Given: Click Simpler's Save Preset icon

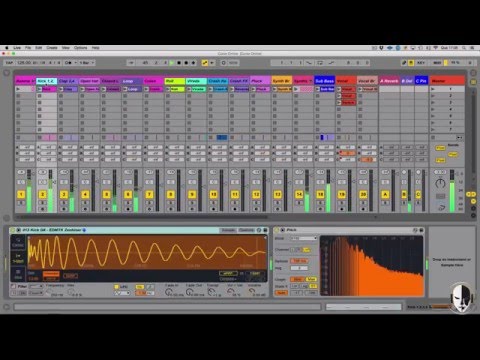Looking at the screenshot, I should (265, 230).
